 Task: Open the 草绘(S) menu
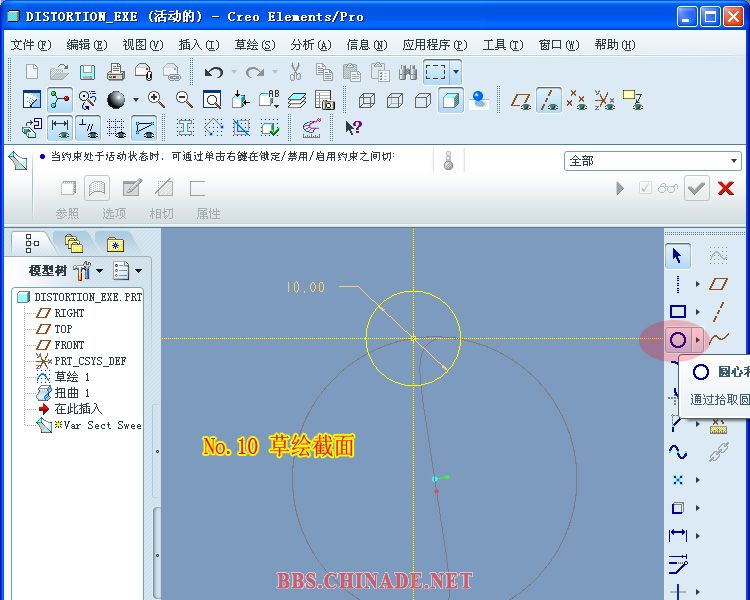(254, 45)
